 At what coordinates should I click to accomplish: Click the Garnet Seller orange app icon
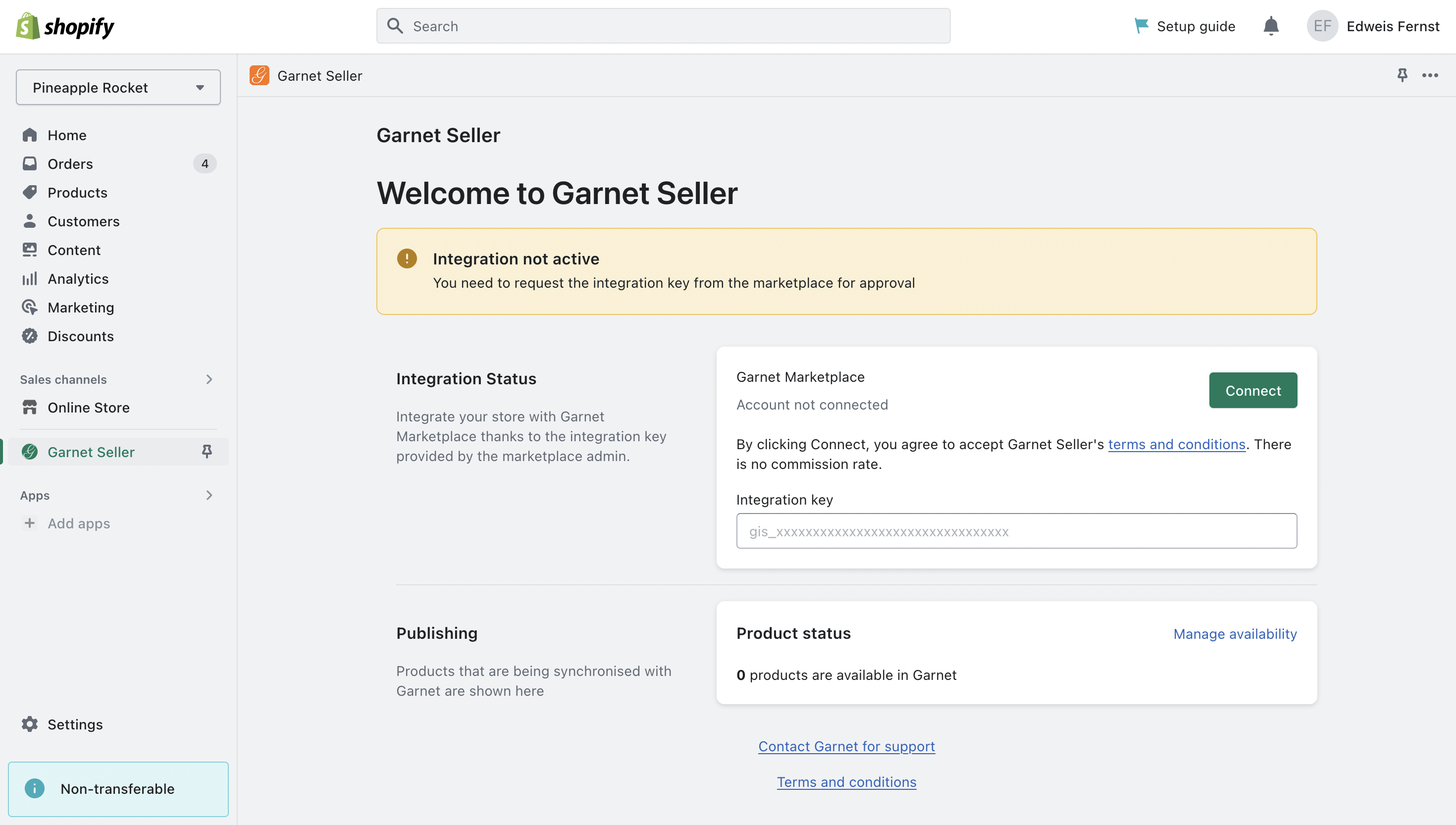pyautogui.click(x=260, y=75)
